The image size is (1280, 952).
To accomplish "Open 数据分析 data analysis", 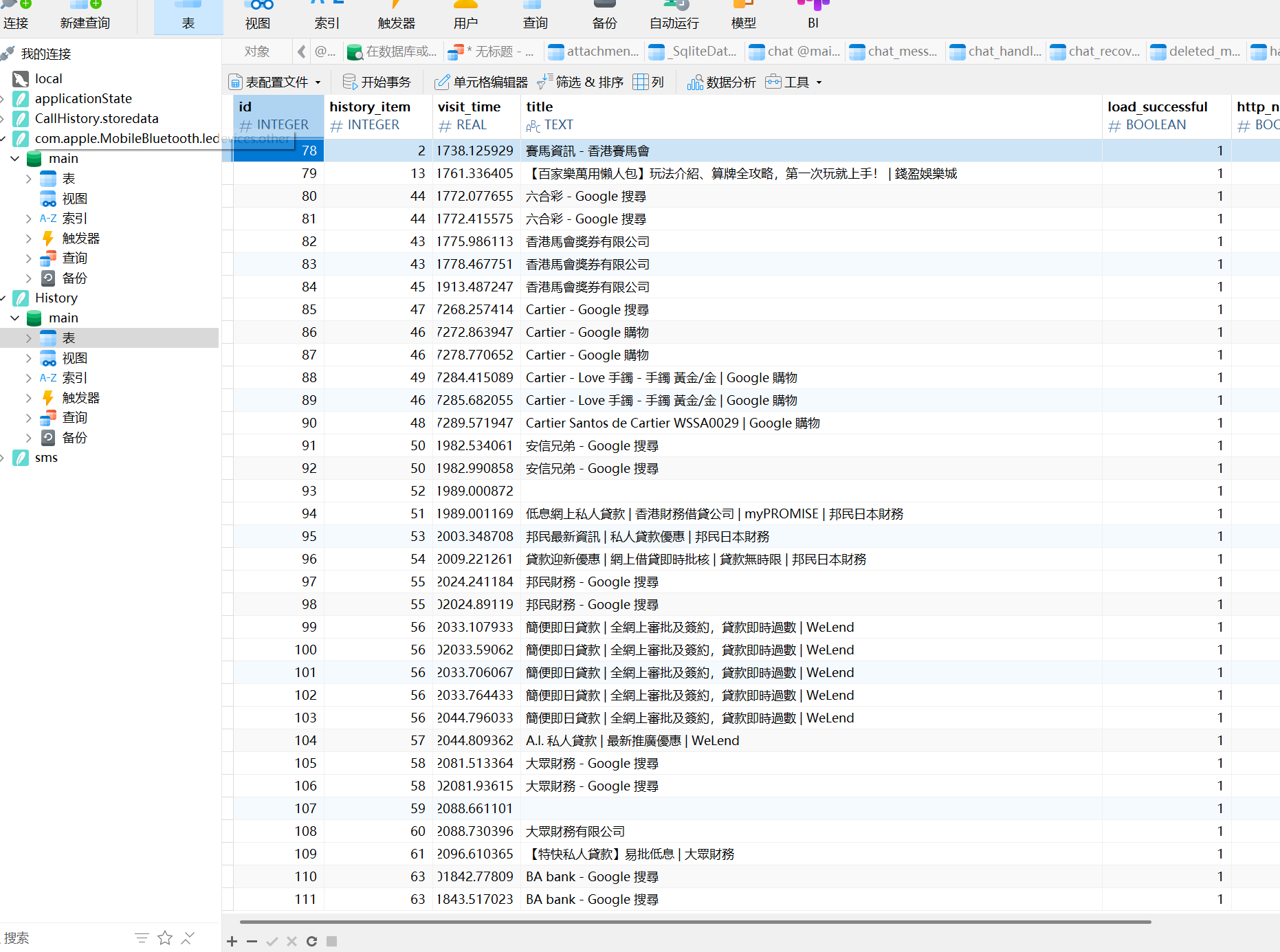I will coord(722,82).
